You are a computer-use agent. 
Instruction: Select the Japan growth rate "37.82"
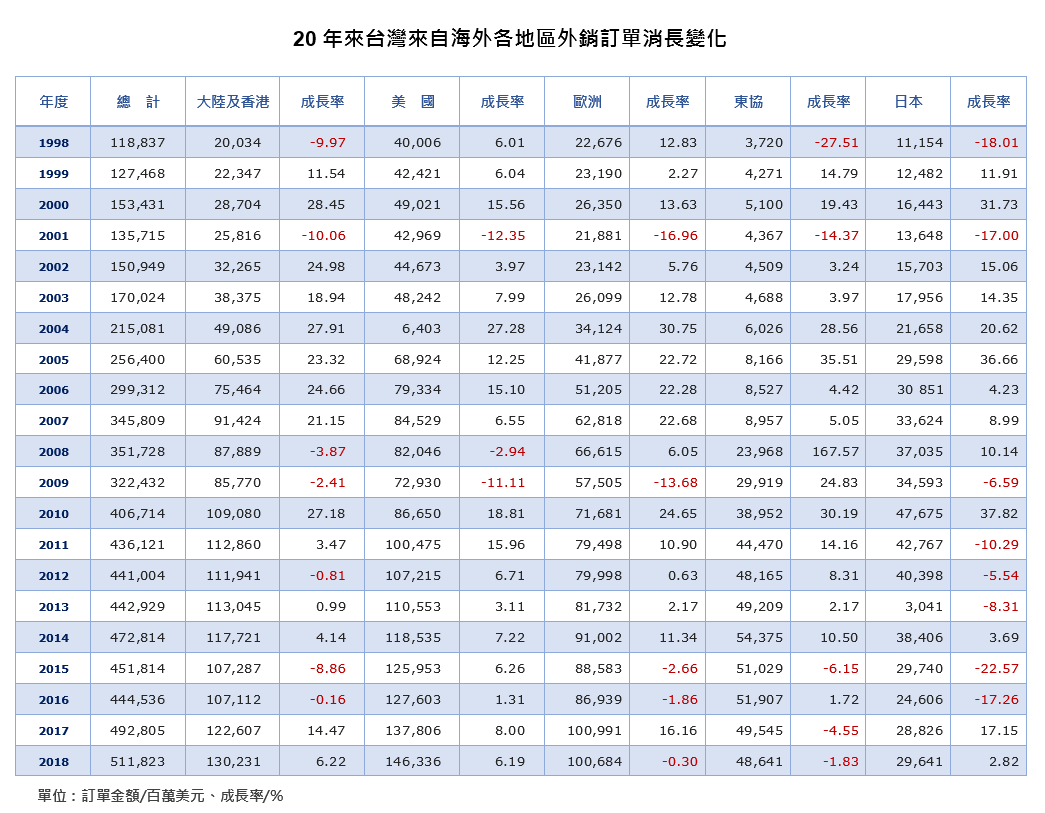coord(999,514)
